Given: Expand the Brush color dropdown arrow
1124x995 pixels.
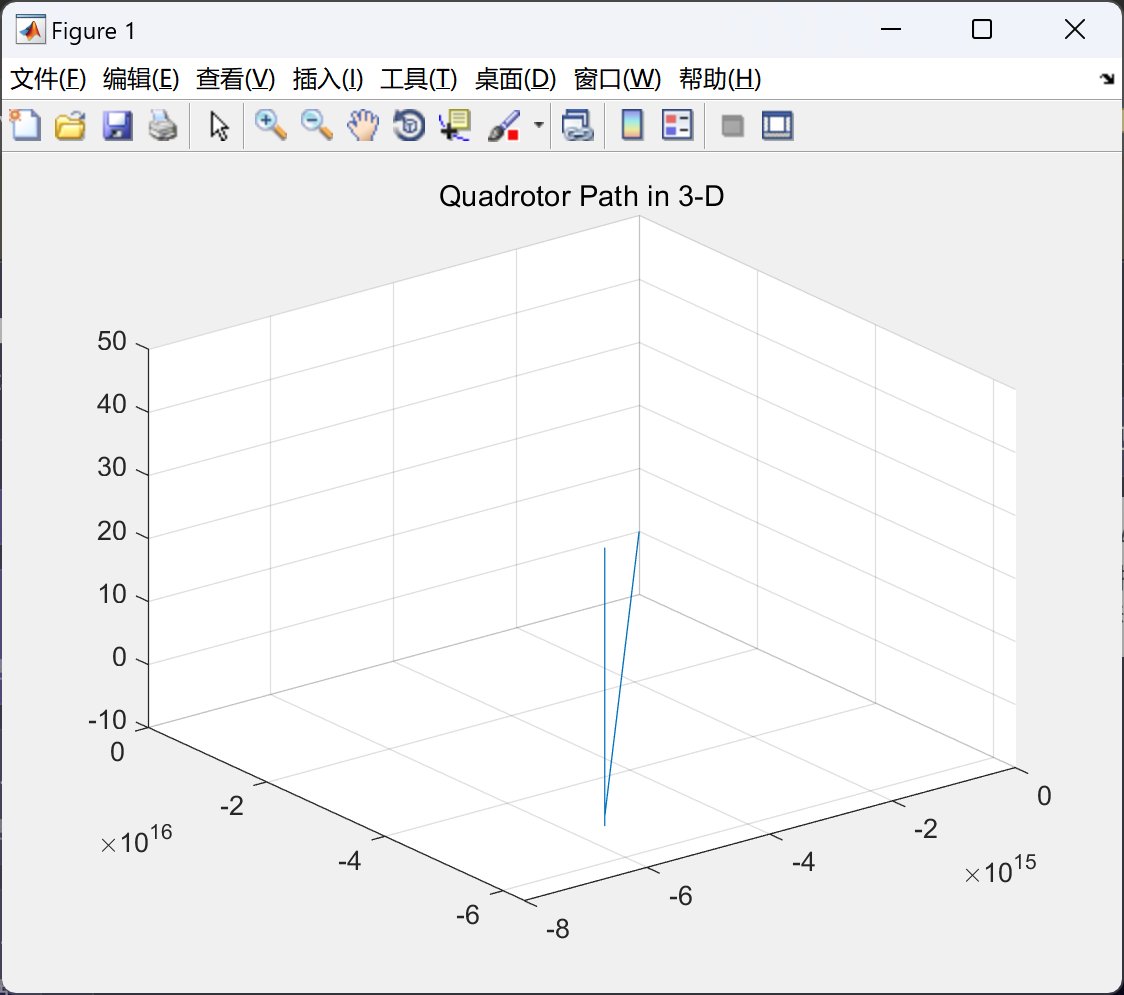Looking at the screenshot, I should (x=538, y=125).
